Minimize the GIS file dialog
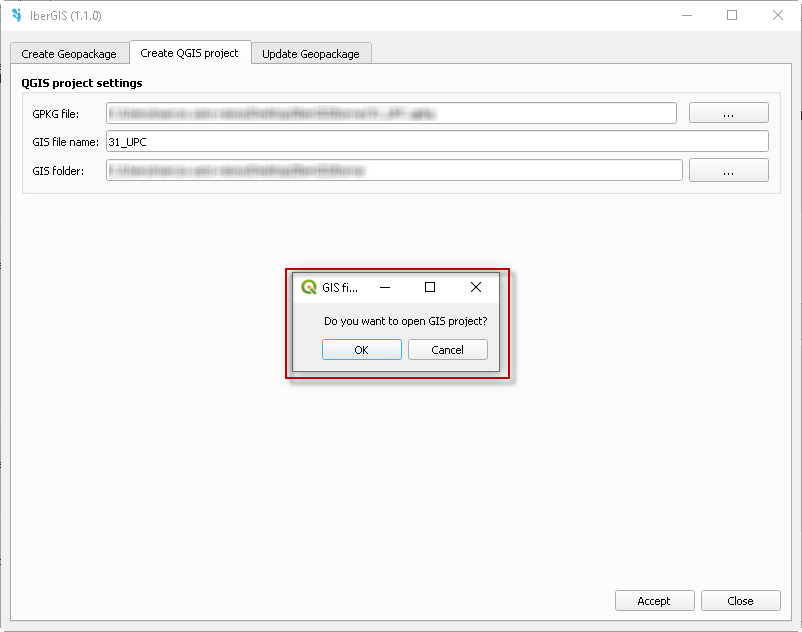The width and height of the screenshot is (802, 632). [x=385, y=287]
